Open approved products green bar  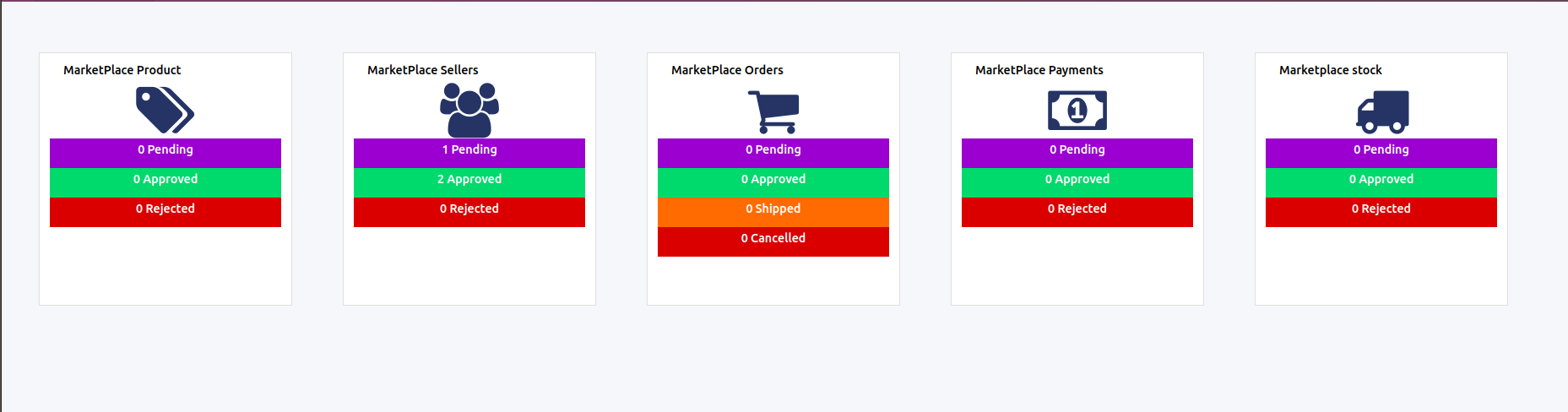[165, 180]
